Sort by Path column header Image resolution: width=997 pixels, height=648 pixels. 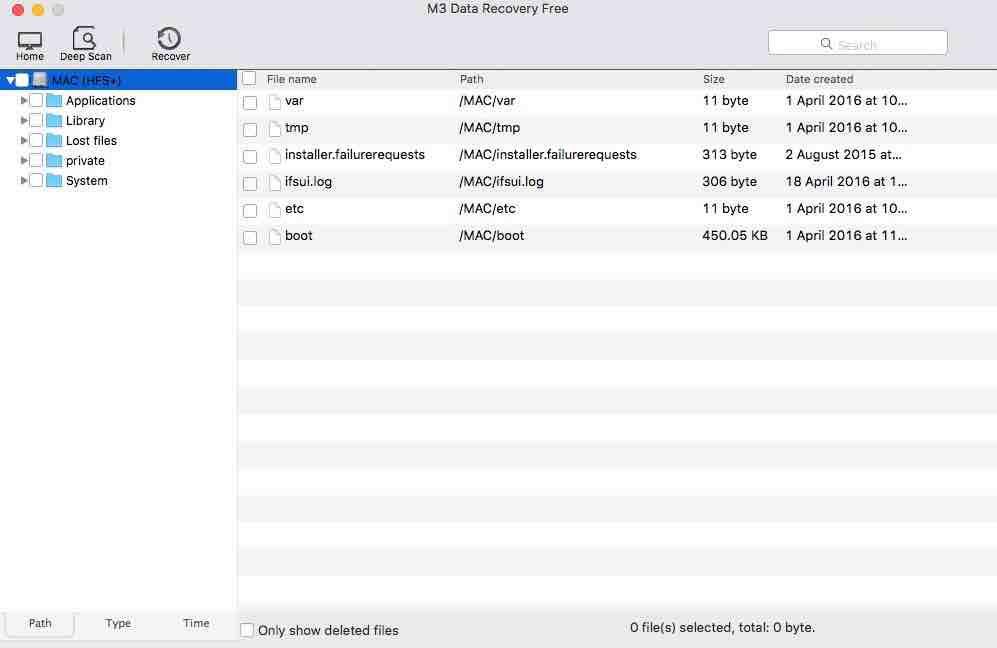point(472,79)
